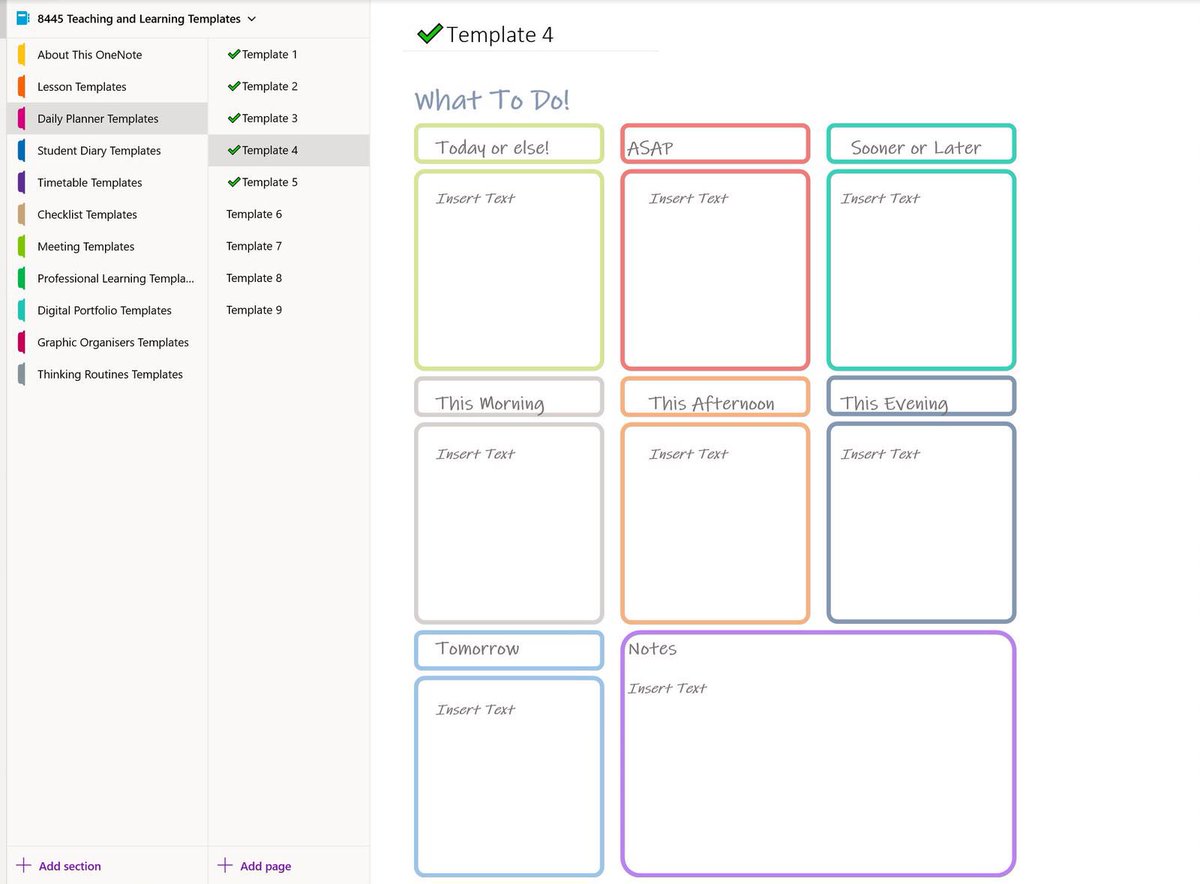Open the Template 9 page
The image size is (1200, 884).
click(289, 311)
